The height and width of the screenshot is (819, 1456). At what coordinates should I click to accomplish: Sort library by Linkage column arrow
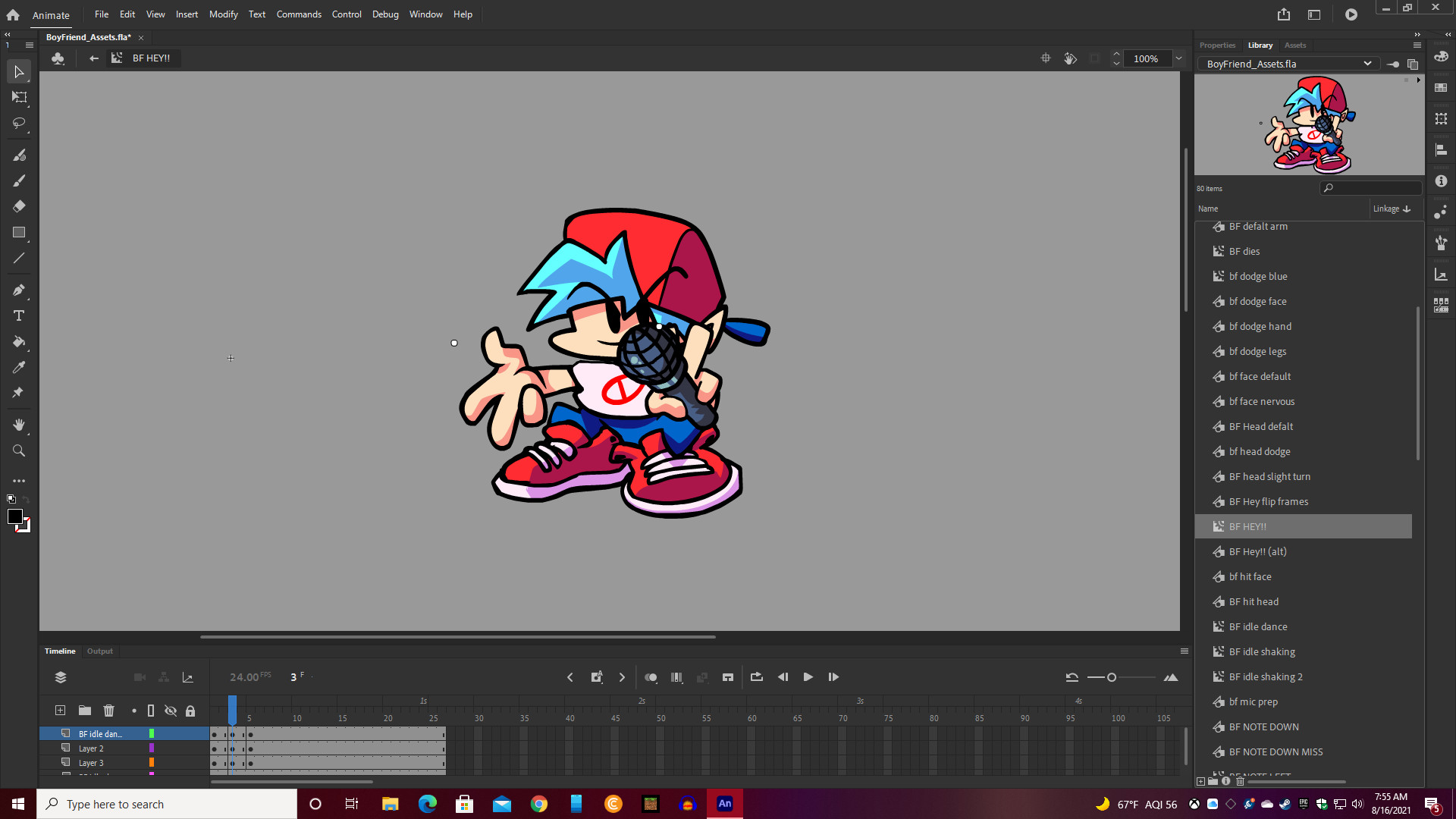(1407, 209)
